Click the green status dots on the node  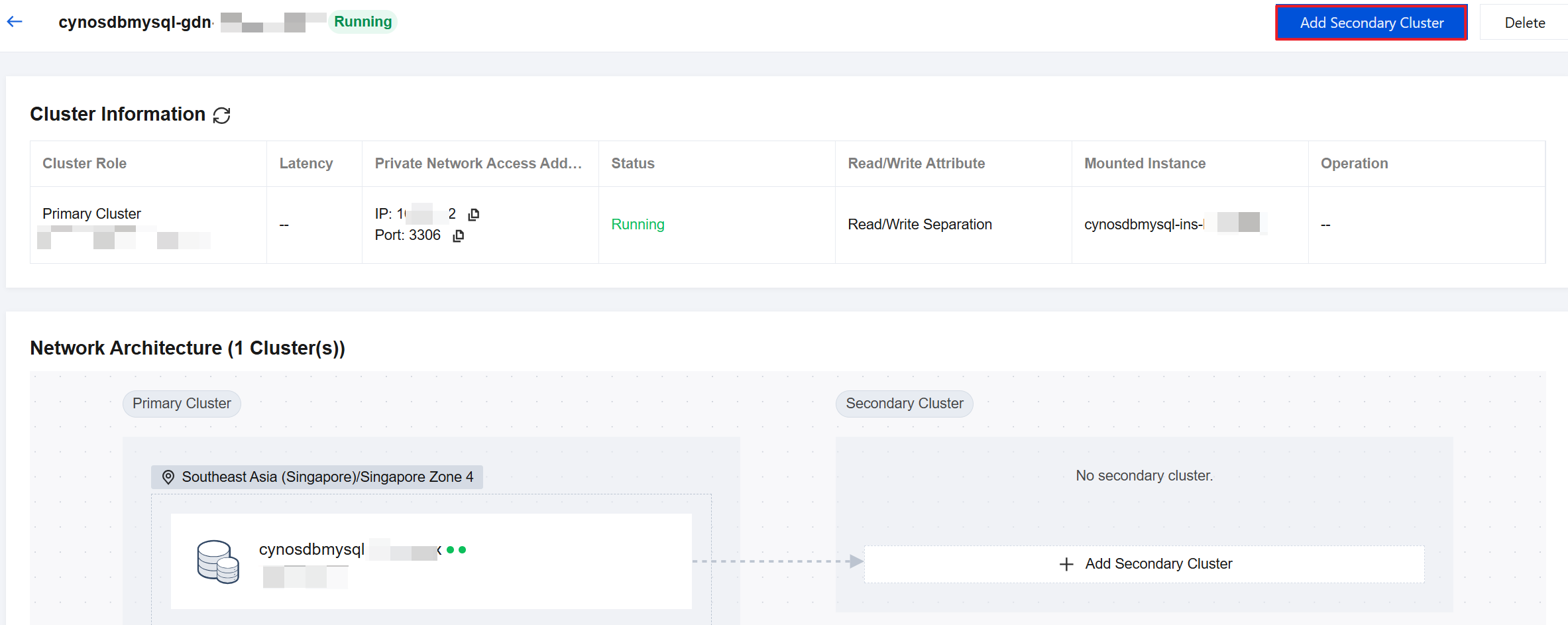(x=456, y=549)
